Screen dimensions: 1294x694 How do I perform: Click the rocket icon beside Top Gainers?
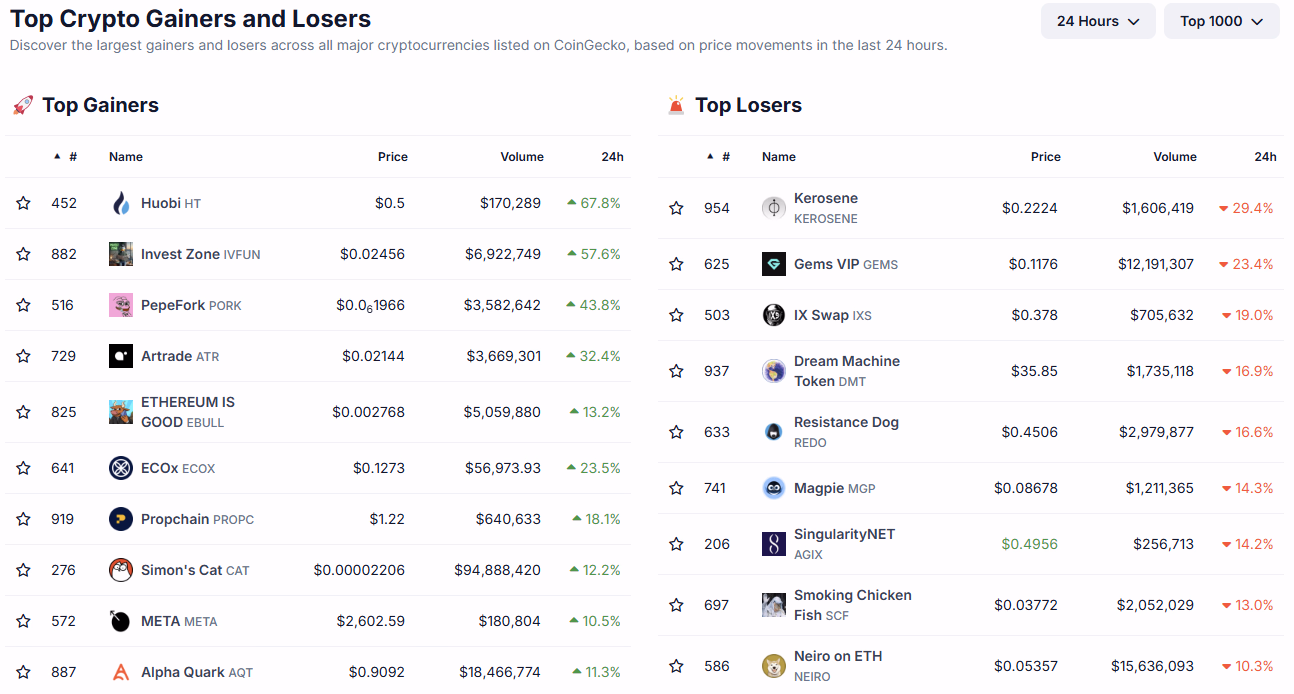[22, 104]
